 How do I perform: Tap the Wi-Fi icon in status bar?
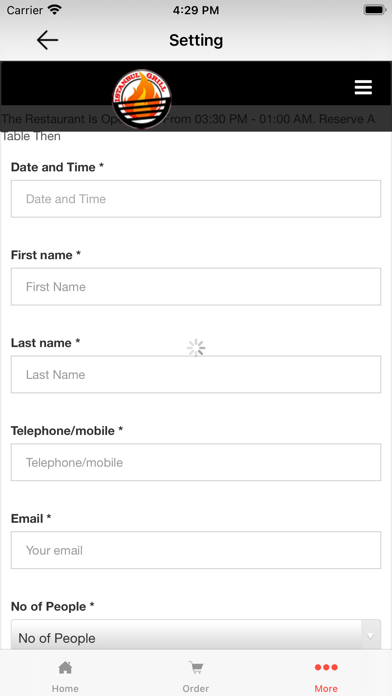pyautogui.click(x=55, y=10)
